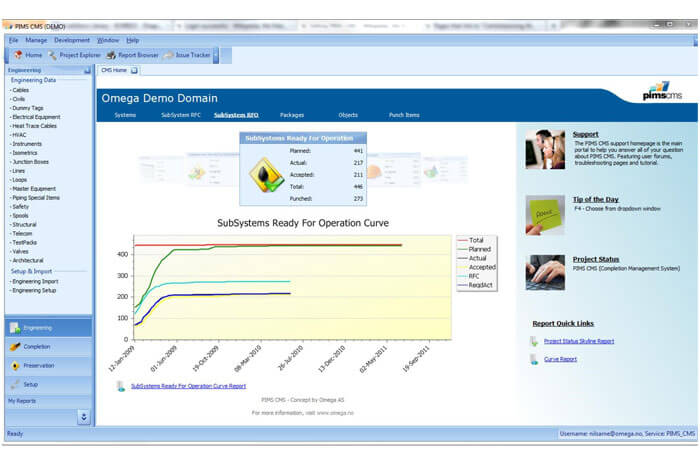This screenshot has height=465, width=700.
Task: Click the Setup section icon
Action: pos(15,384)
